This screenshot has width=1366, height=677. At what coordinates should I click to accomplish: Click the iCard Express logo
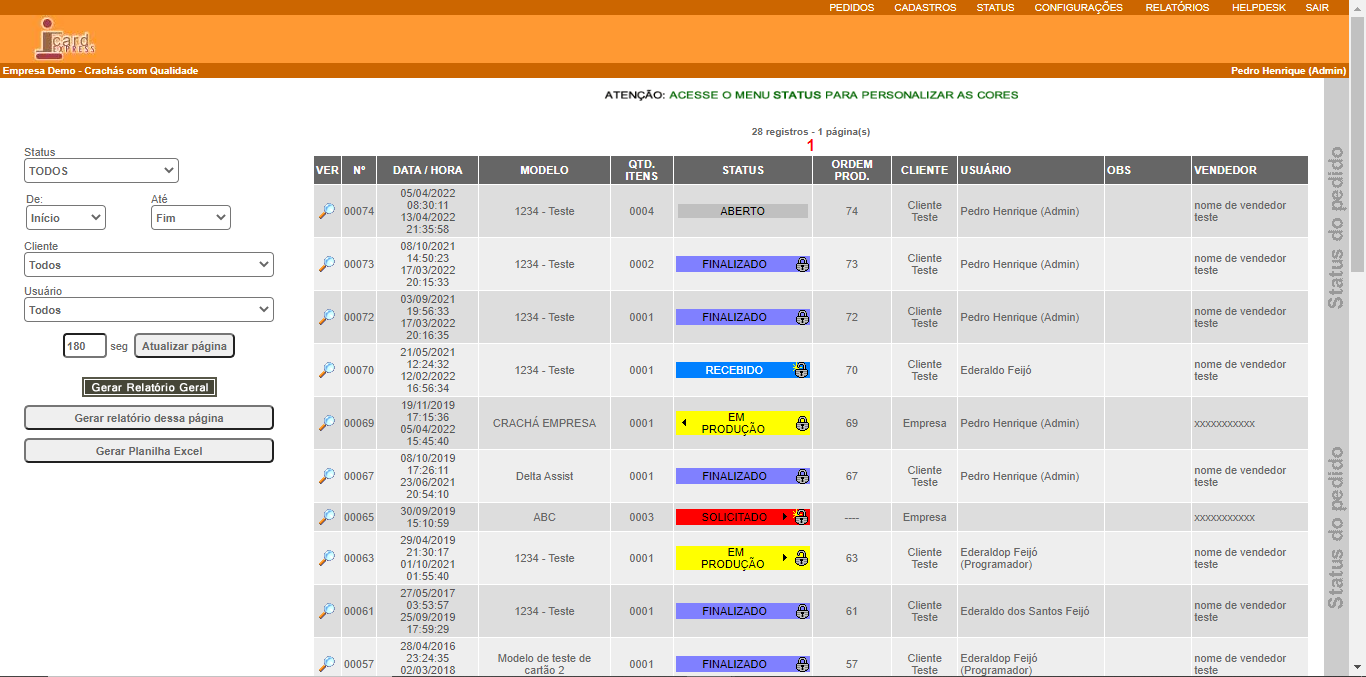pos(66,39)
